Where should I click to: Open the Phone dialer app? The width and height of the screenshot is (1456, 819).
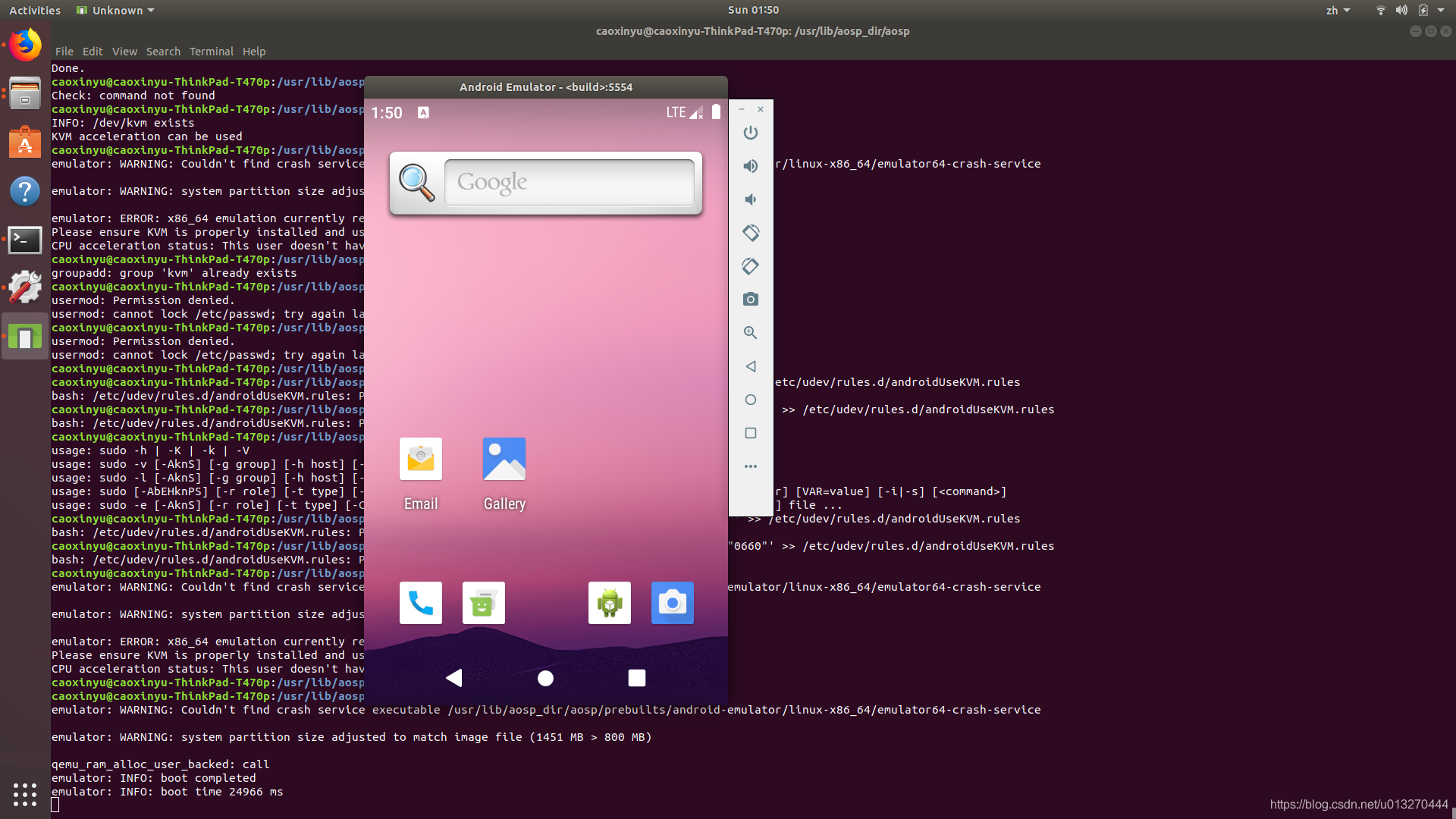(420, 603)
